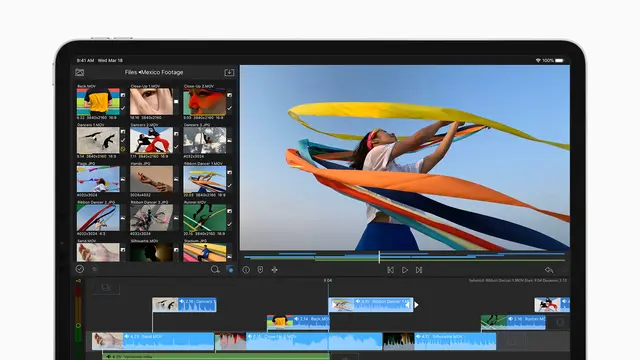Select the Runner.MOV library thumbnail
Image resolution: width=640 pixels, height=360 pixels.
[204, 218]
